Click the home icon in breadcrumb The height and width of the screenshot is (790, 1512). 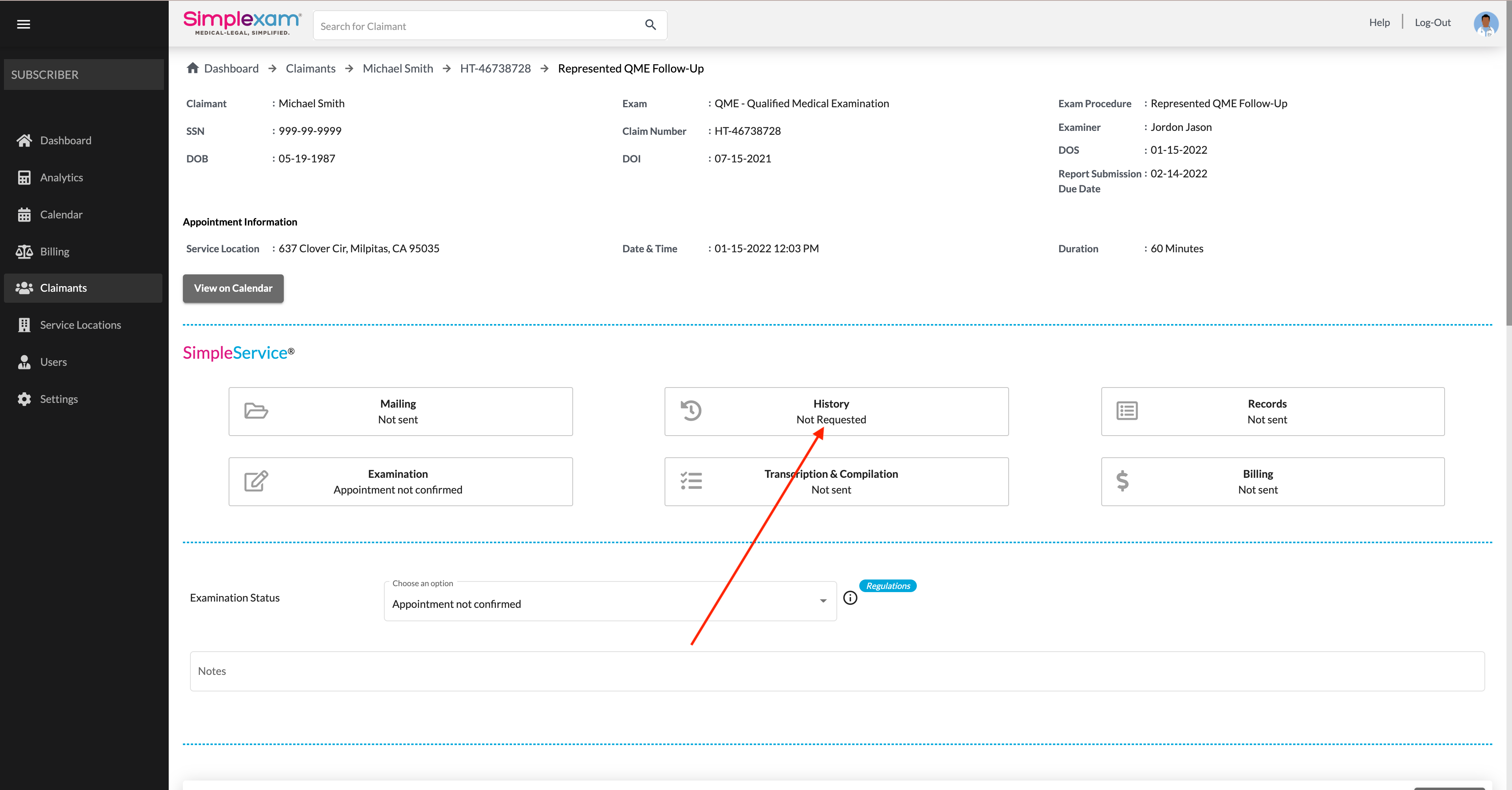192,68
